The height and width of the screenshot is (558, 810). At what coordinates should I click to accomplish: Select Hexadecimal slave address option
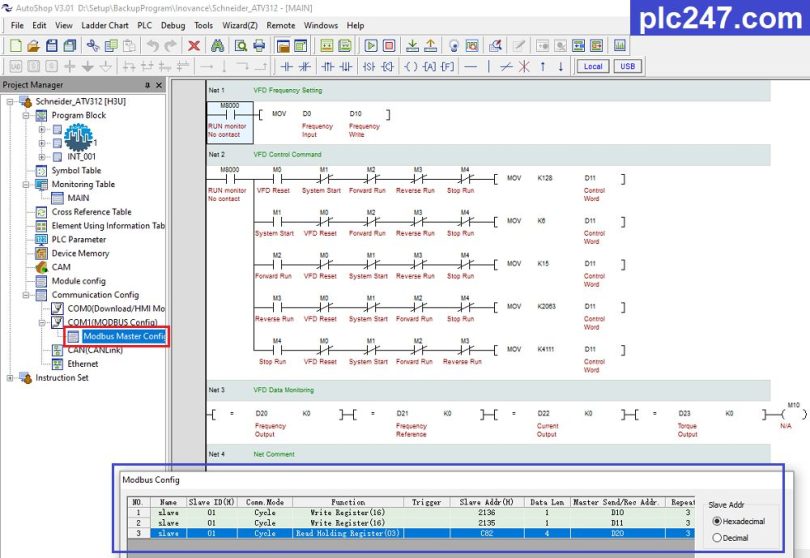[716, 521]
